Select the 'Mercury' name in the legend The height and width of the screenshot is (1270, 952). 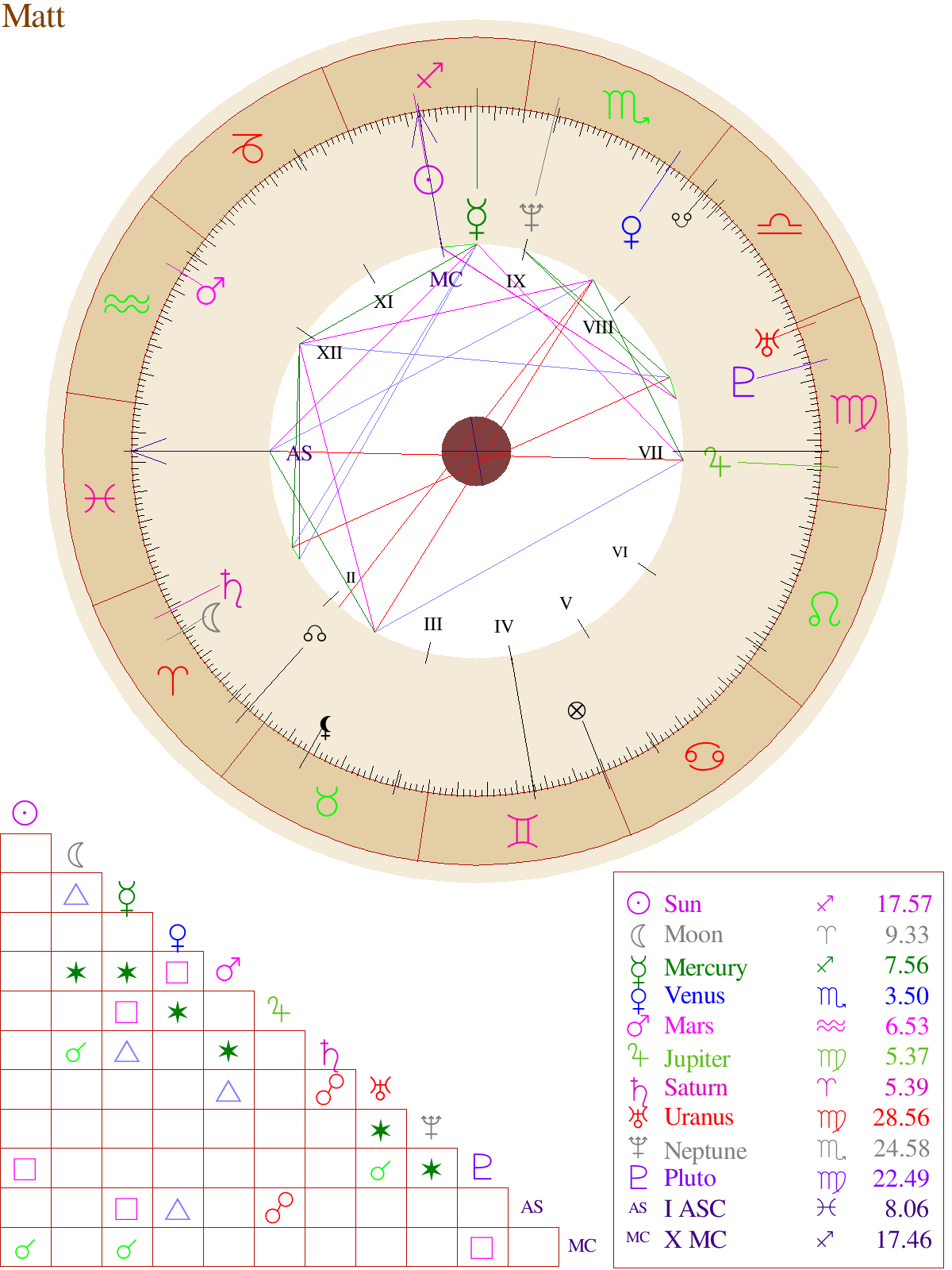[x=706, y=968]
